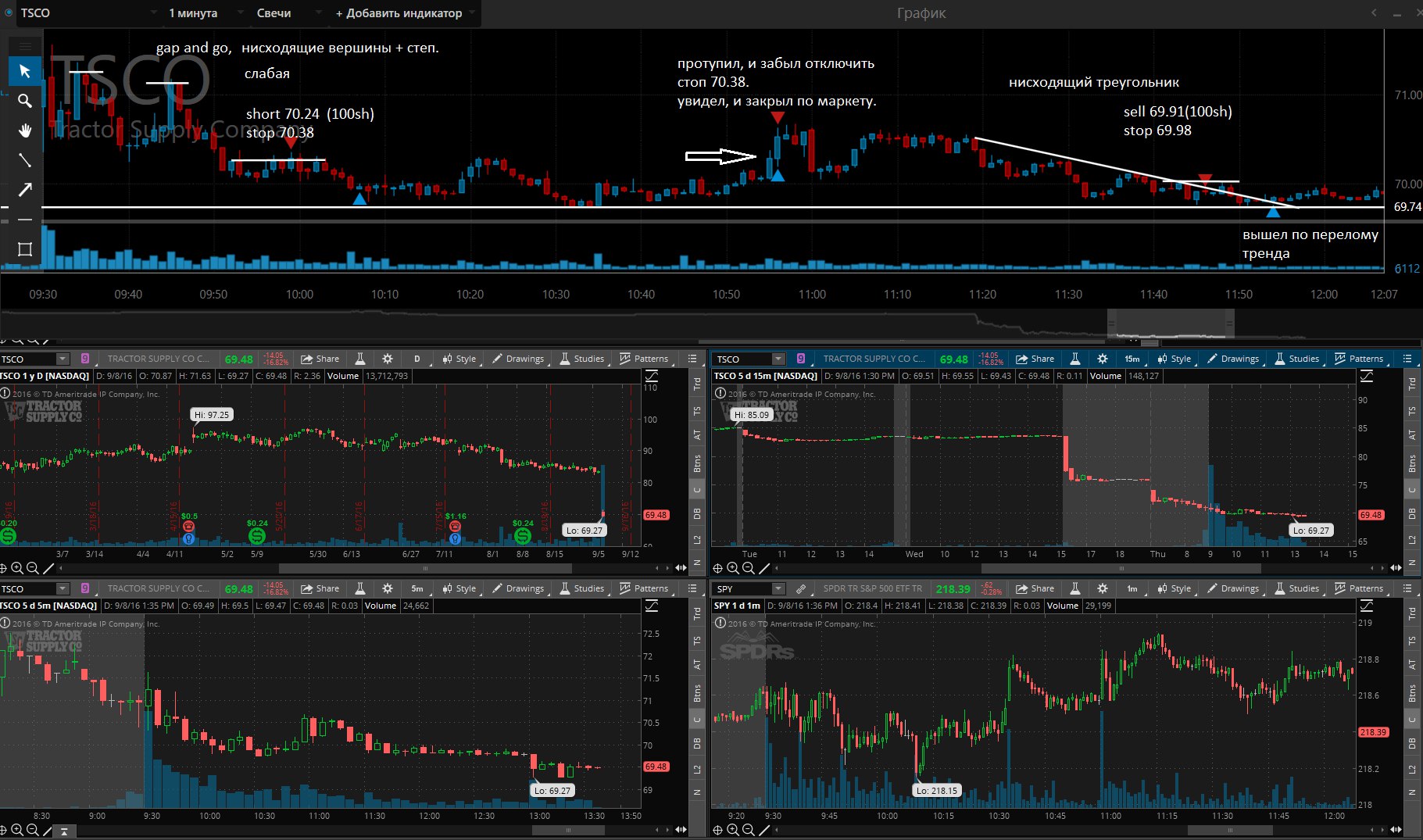This screenshot has height=840, width=1423.
Task: Open the hamburger menu above drawing tools
Action: coord(24,45)
